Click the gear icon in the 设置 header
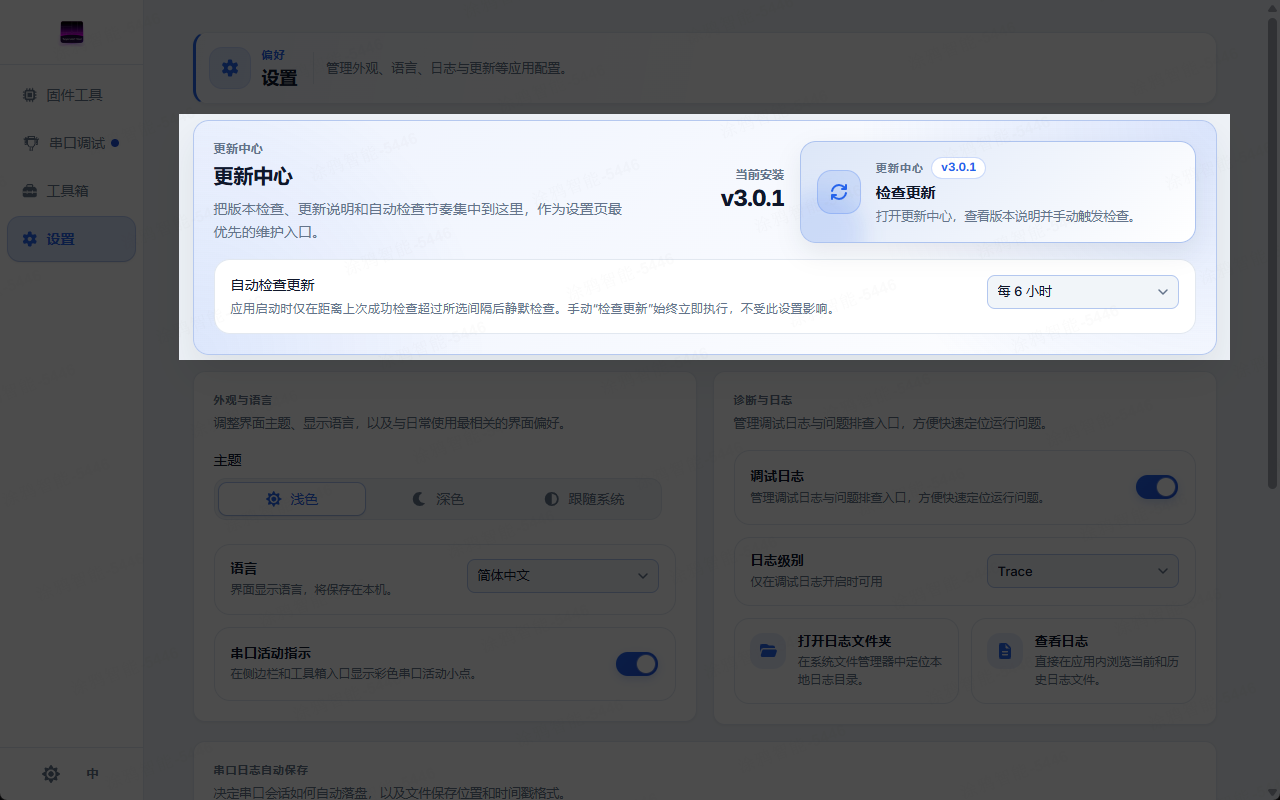 pos(230,68)
